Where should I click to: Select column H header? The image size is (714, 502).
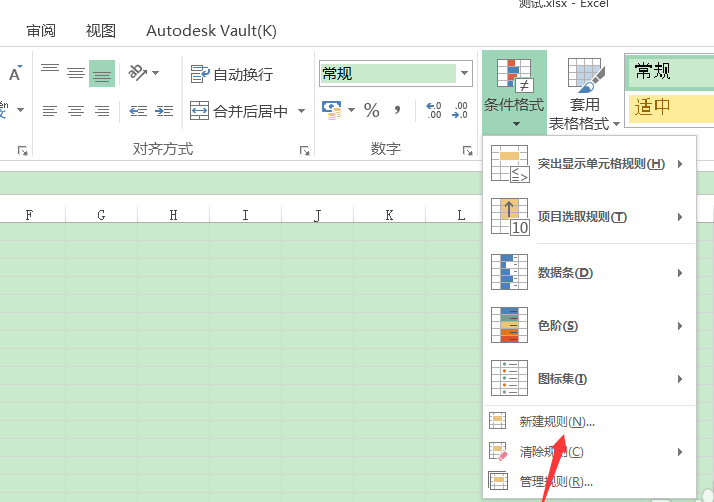(173, 215)
